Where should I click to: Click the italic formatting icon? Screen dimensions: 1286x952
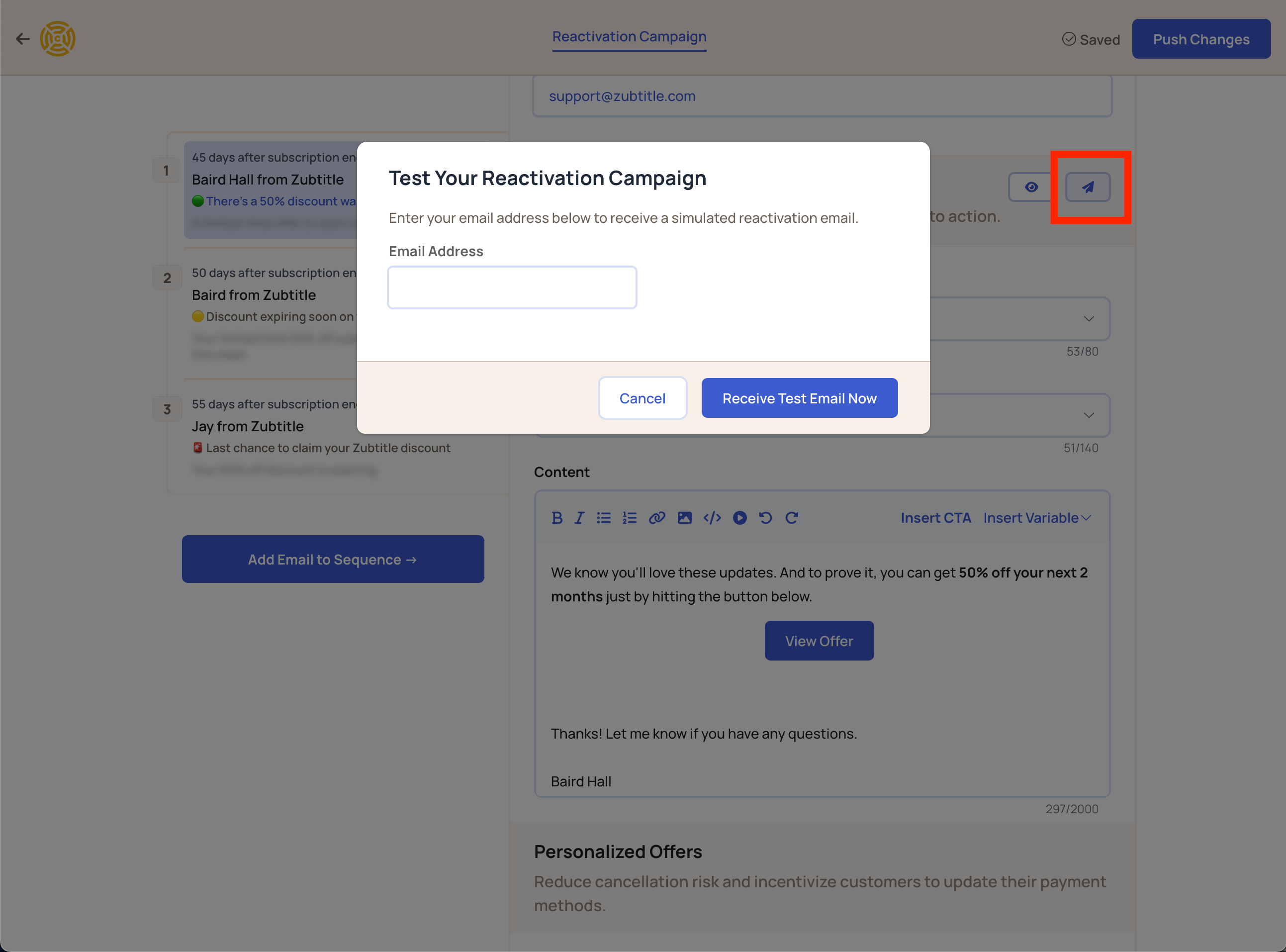579,517
